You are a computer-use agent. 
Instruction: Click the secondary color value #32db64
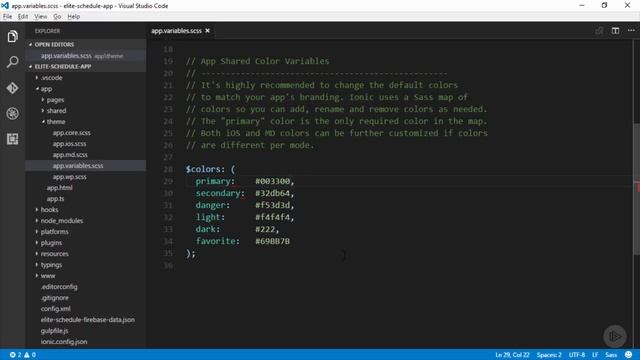pyautogui.click(x=273, y=193)
